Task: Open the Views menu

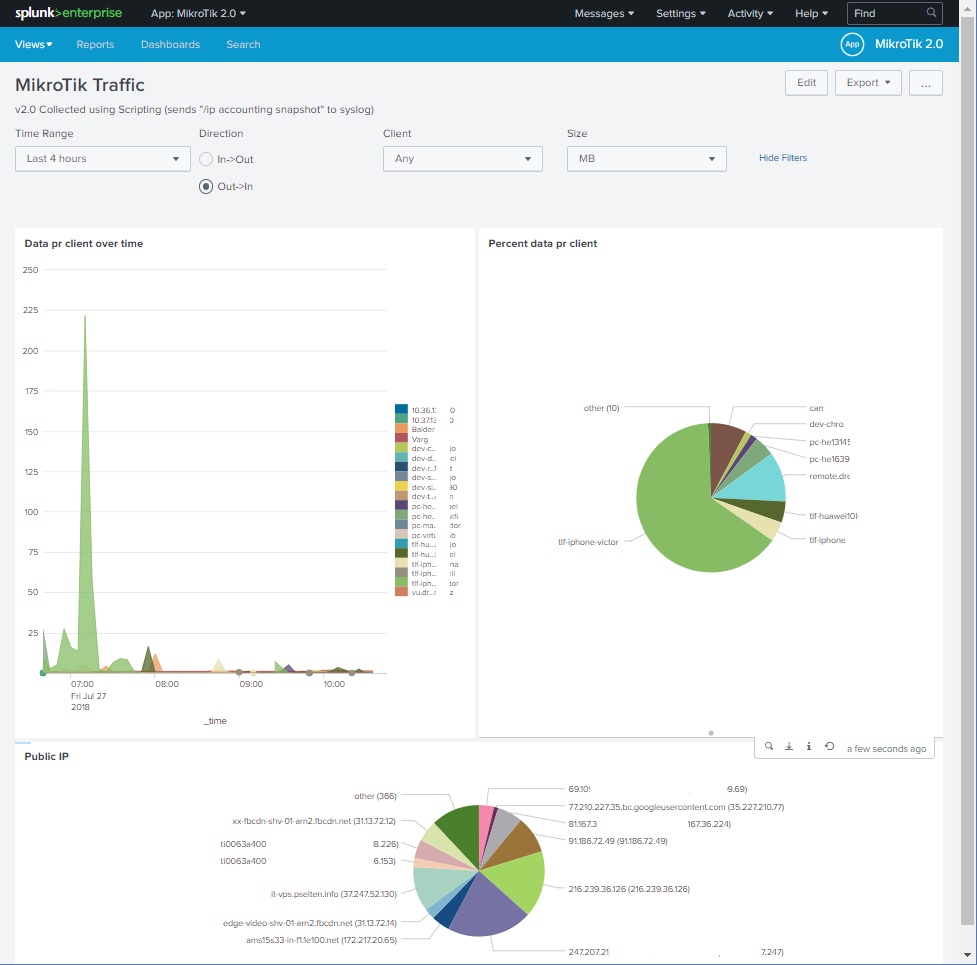Action: tap(34, 44)
